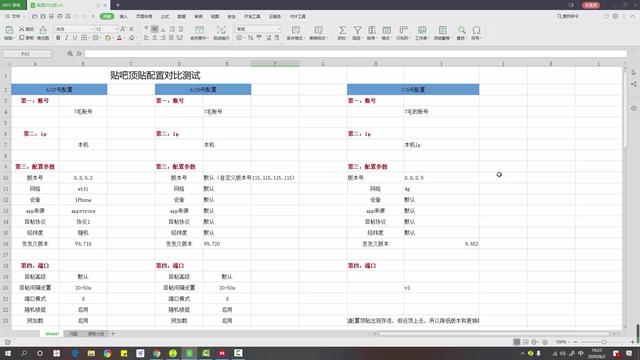Click the font color red A swatch

[x=119, y=38]
